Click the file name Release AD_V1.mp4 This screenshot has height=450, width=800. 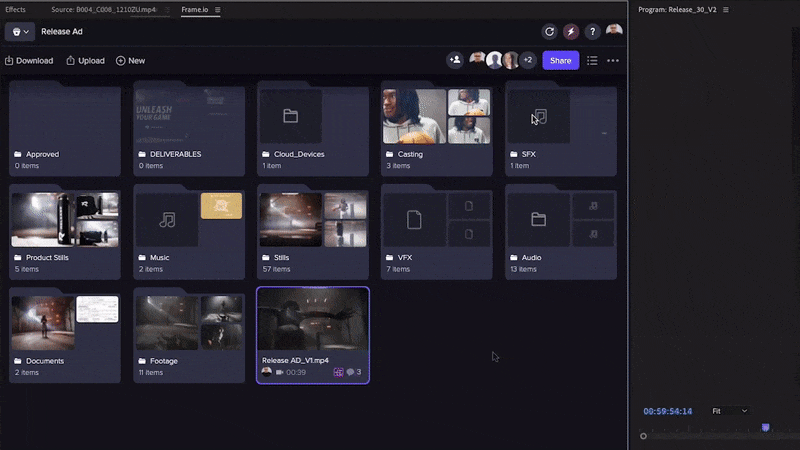(x=295, y=360)
